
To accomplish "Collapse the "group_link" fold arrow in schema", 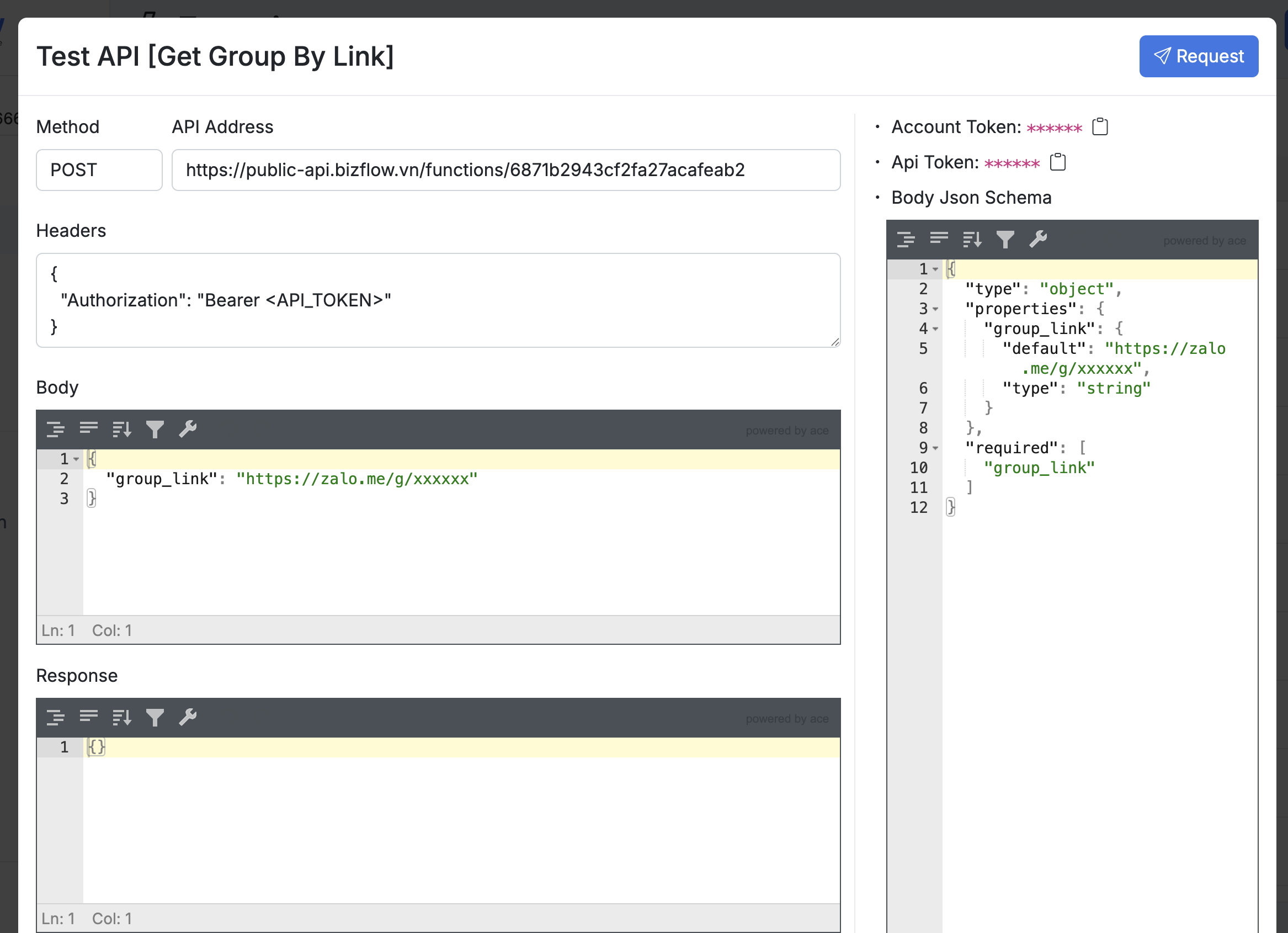I will coord(935,329).
